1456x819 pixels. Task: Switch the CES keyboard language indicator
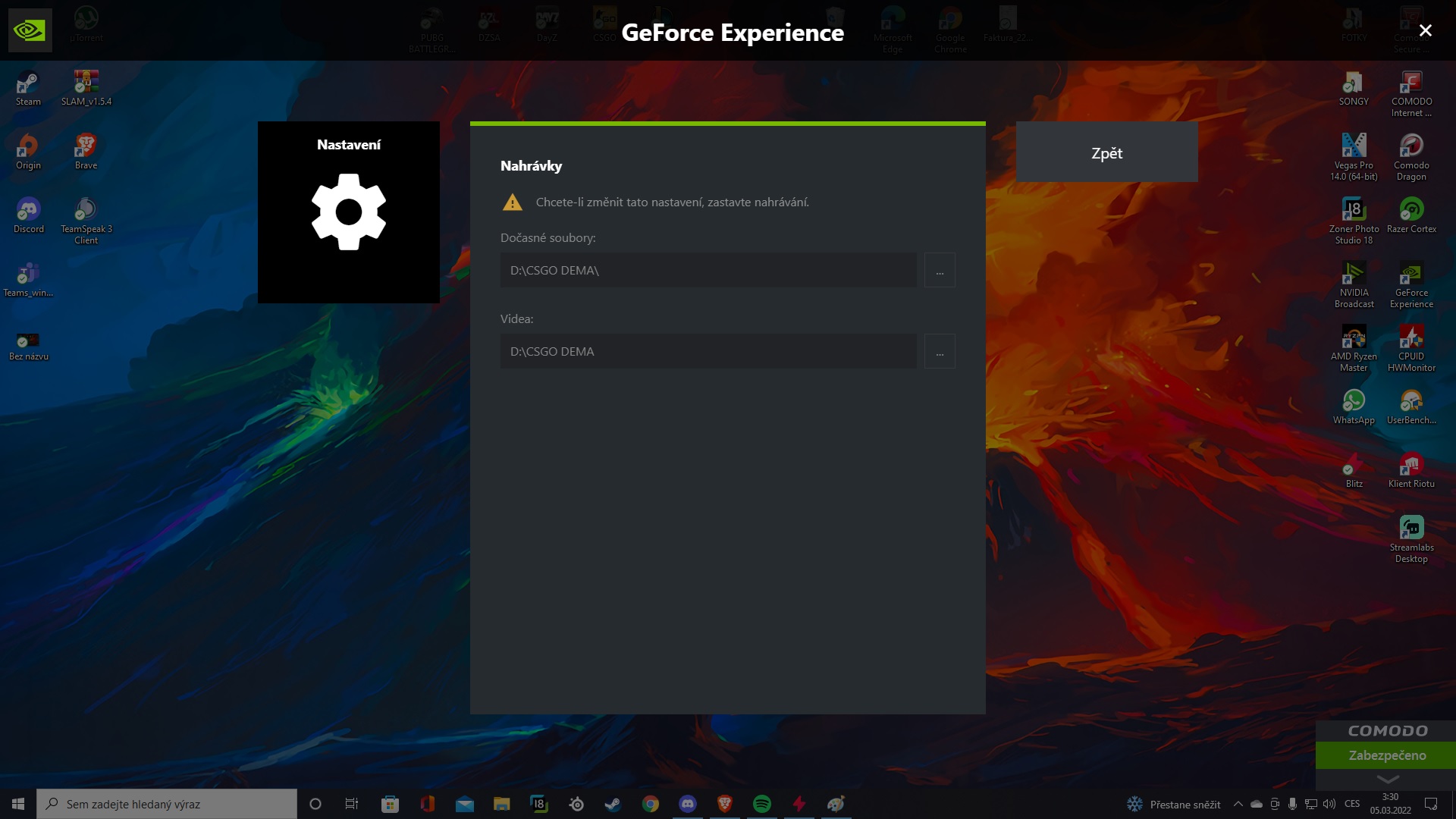(1352, 804)
